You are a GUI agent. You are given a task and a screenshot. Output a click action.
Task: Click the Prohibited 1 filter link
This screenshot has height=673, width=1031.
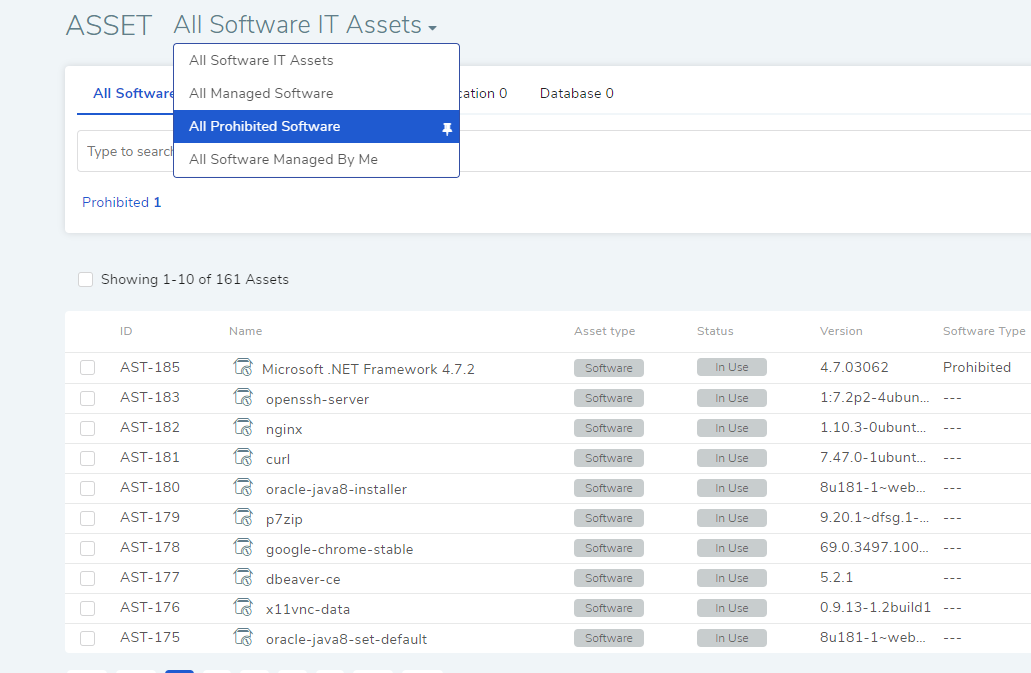click(122, 202)
